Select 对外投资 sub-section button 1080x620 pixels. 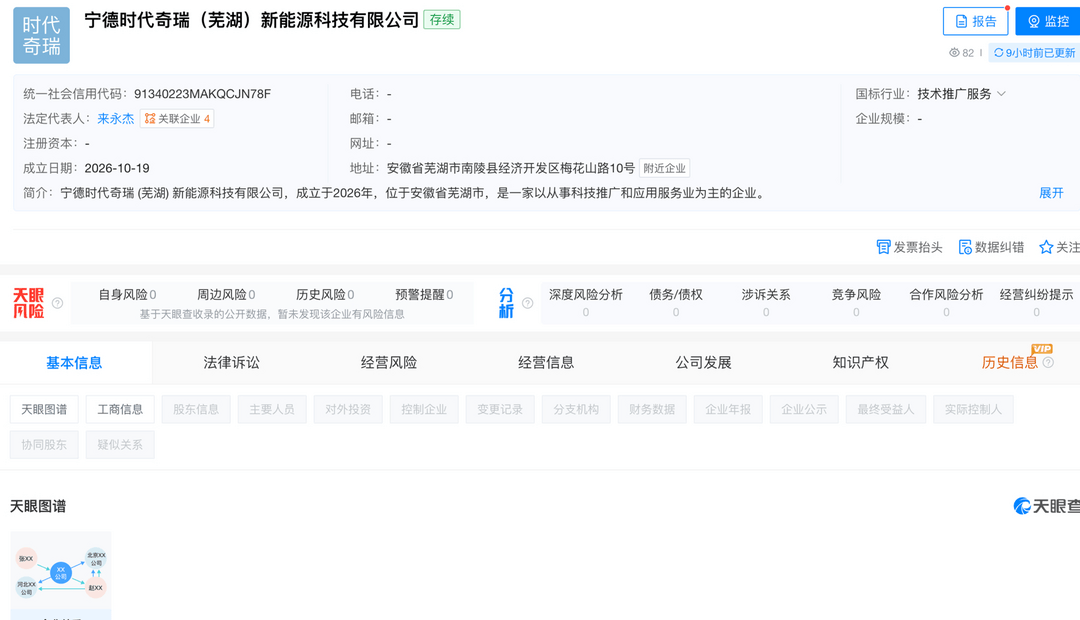point(348,409)
